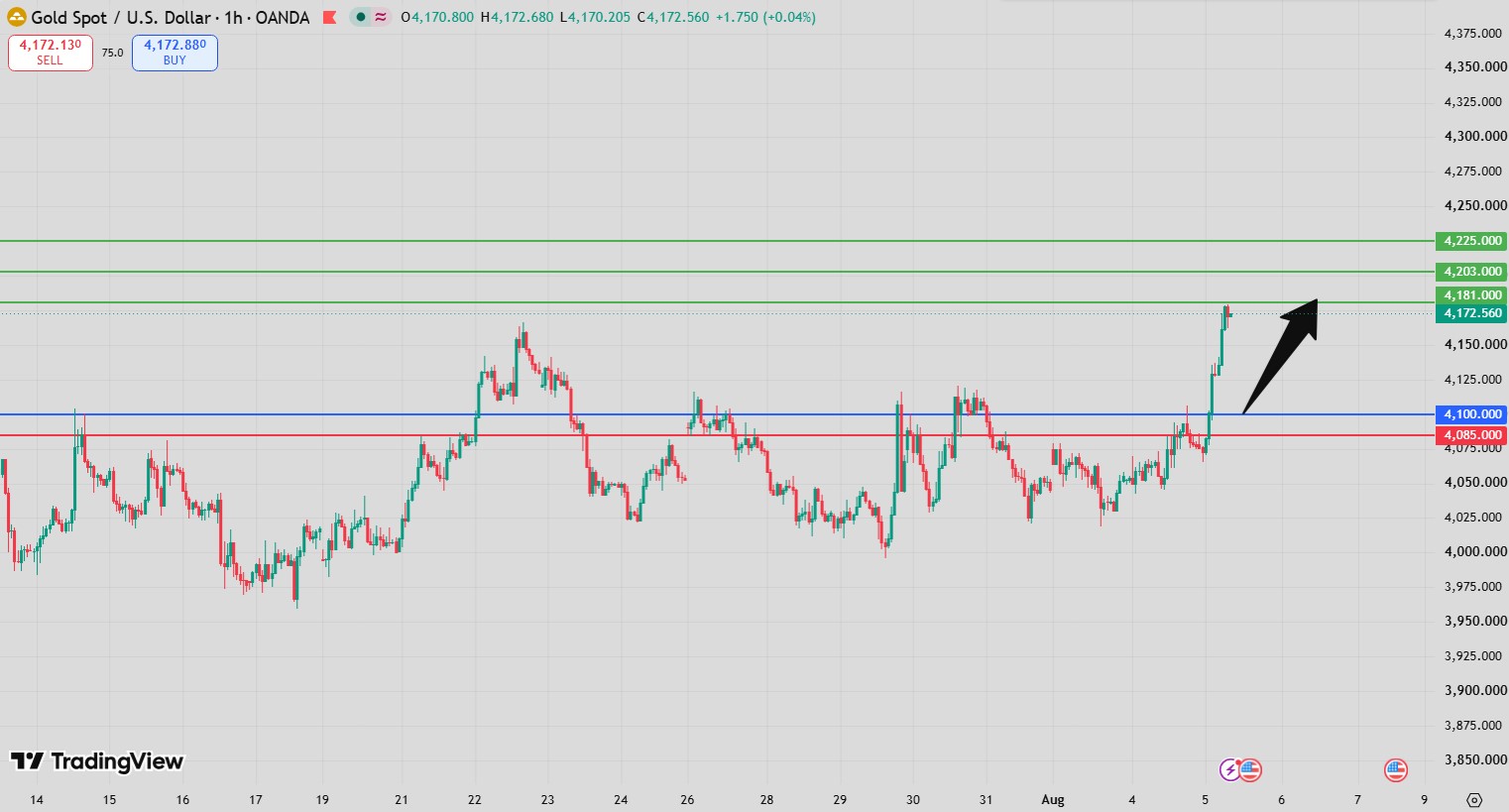Select the red 4,085.000 price label
1509x812 pixels.
point(1471,435)
